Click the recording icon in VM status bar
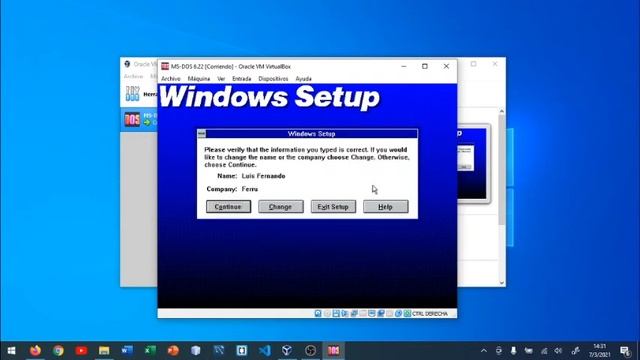Screen dimensions: 640x360 click(x=390, y=313)
